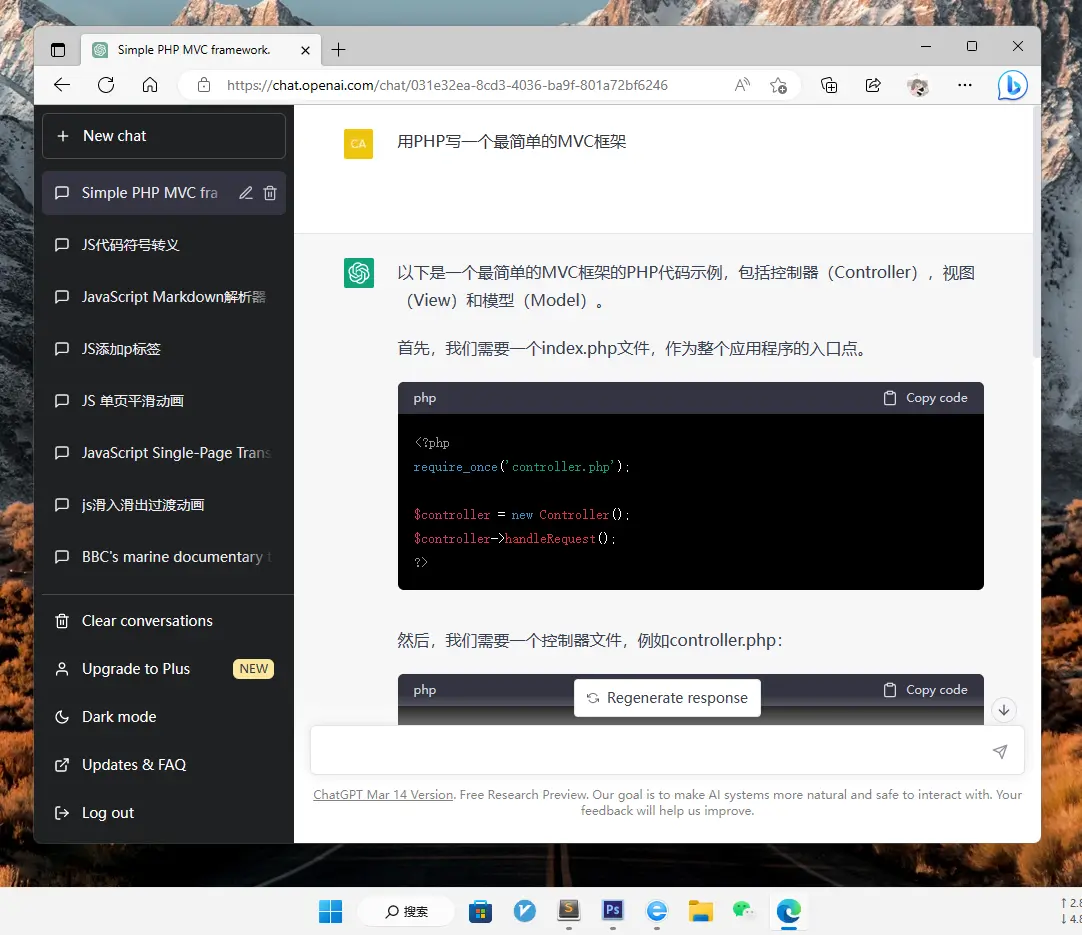Open a new browser tab
1082x935 pixels.
pyautogui.click(x=338, y=50)
